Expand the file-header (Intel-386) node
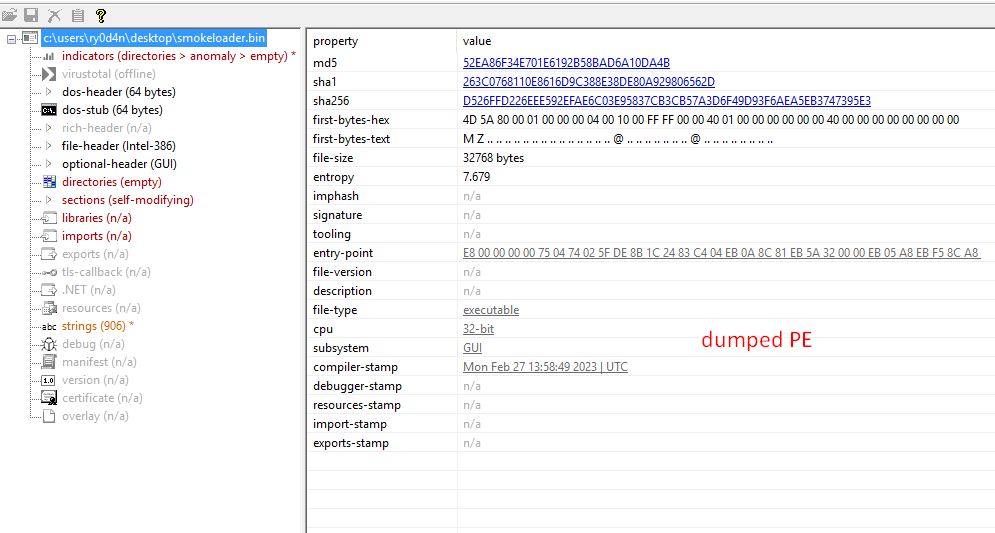 [49, 146]
